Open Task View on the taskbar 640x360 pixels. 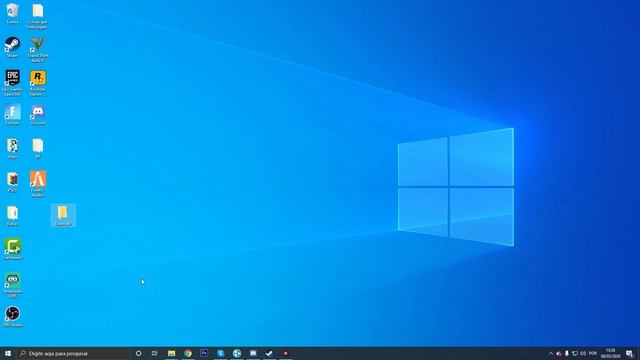155,353
